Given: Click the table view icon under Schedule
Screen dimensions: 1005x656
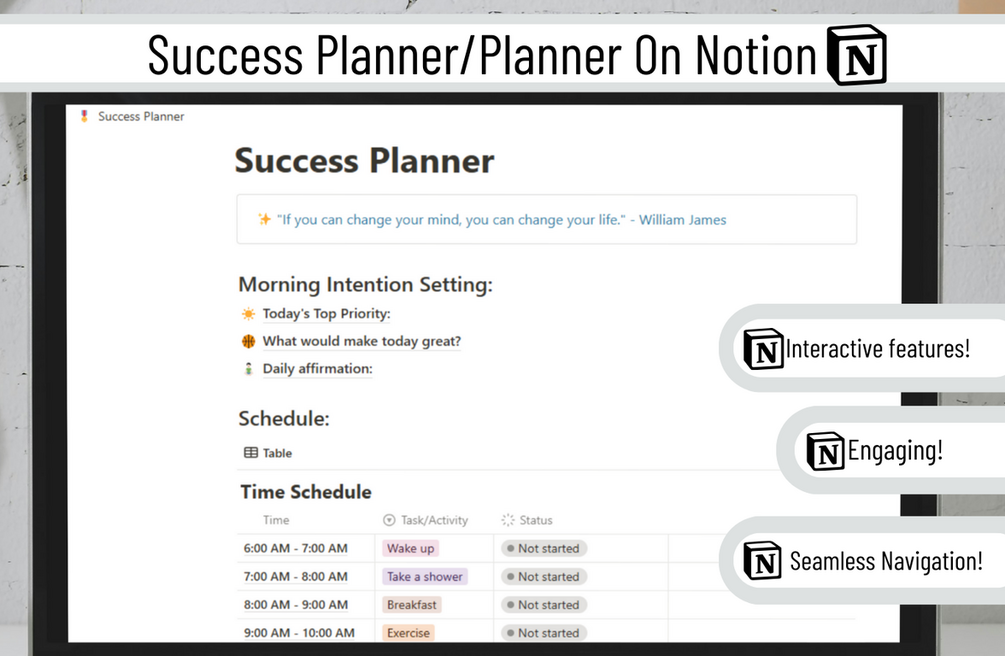Looking at the screenshot, I should pos(251,453).
